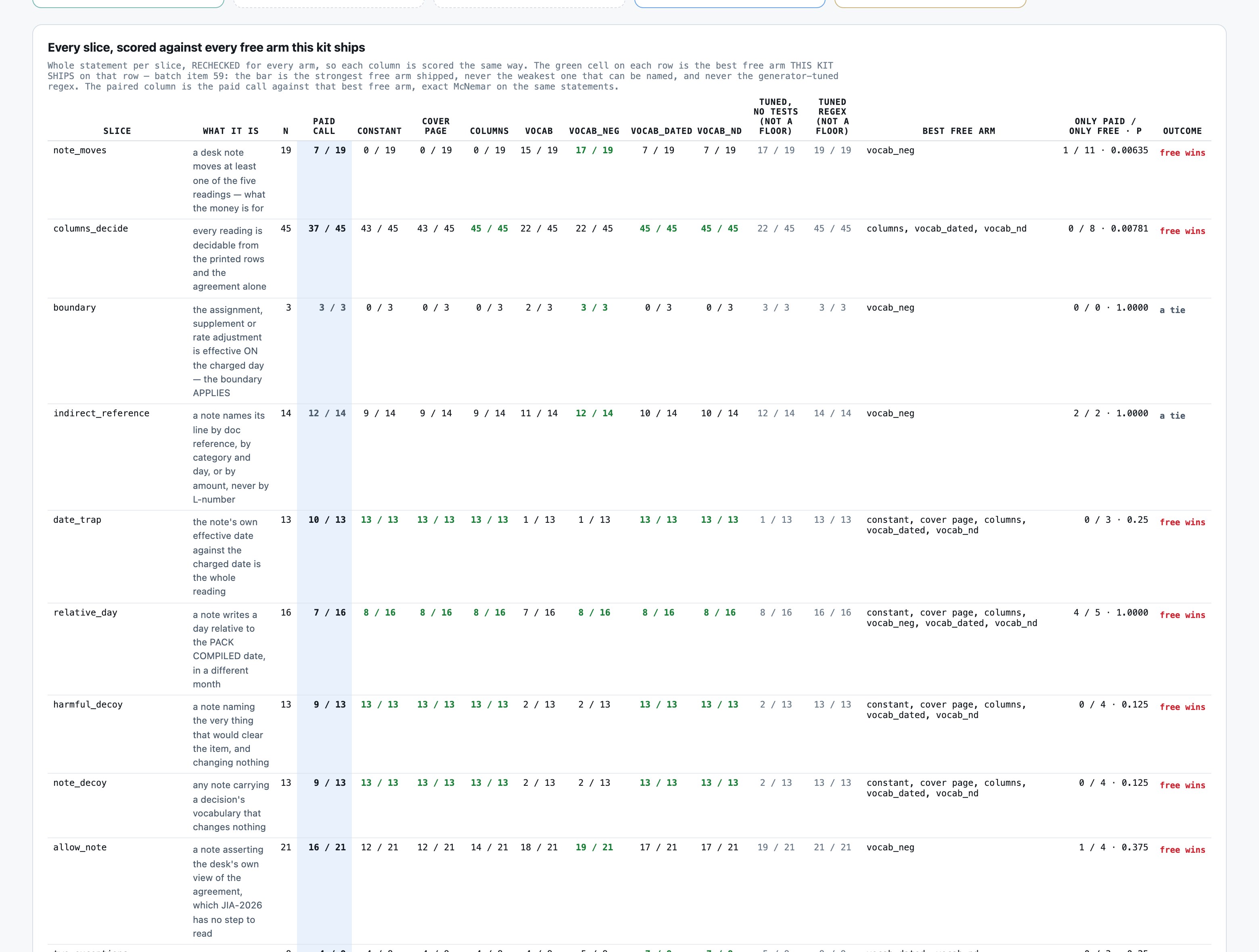Select the allow_note slice name
The image size is (1259, 952).
click(79, 847)
